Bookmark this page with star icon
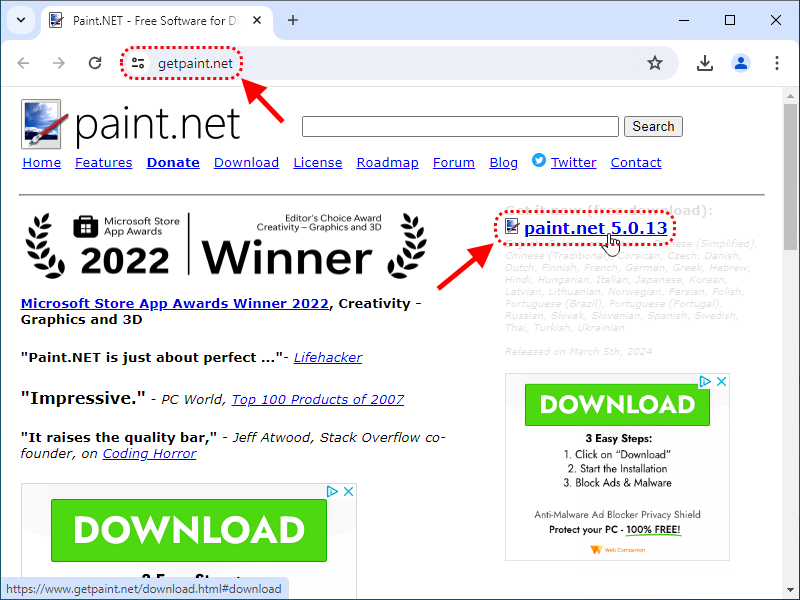 [x=655, y=63]
